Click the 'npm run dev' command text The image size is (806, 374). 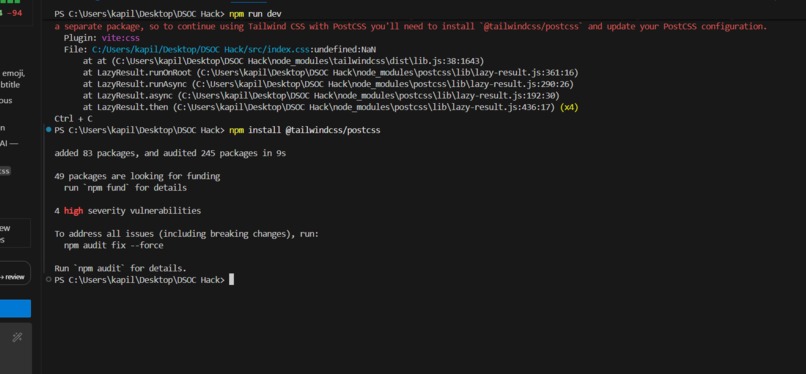click(255, 13)
